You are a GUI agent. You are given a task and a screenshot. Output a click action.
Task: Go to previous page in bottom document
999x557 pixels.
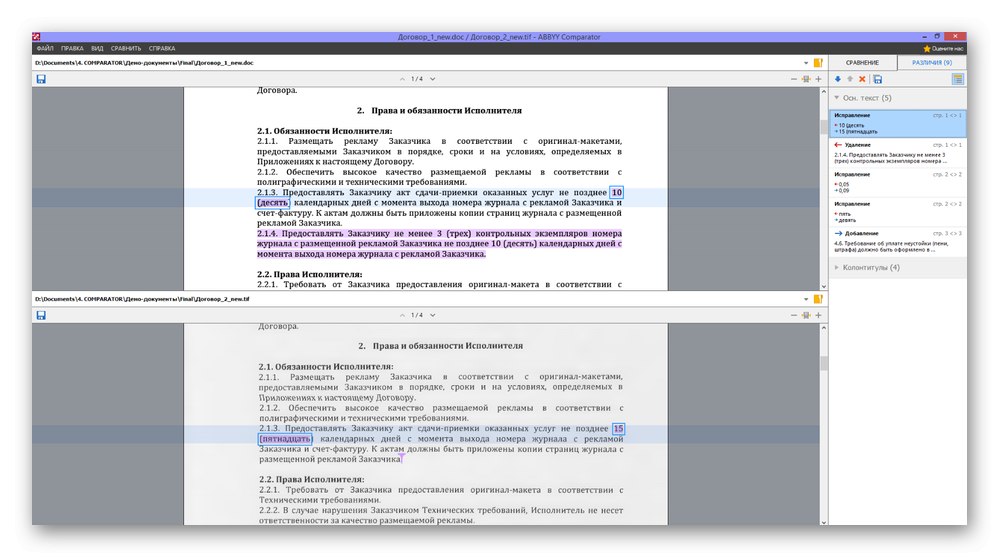(x=402, y=315)
